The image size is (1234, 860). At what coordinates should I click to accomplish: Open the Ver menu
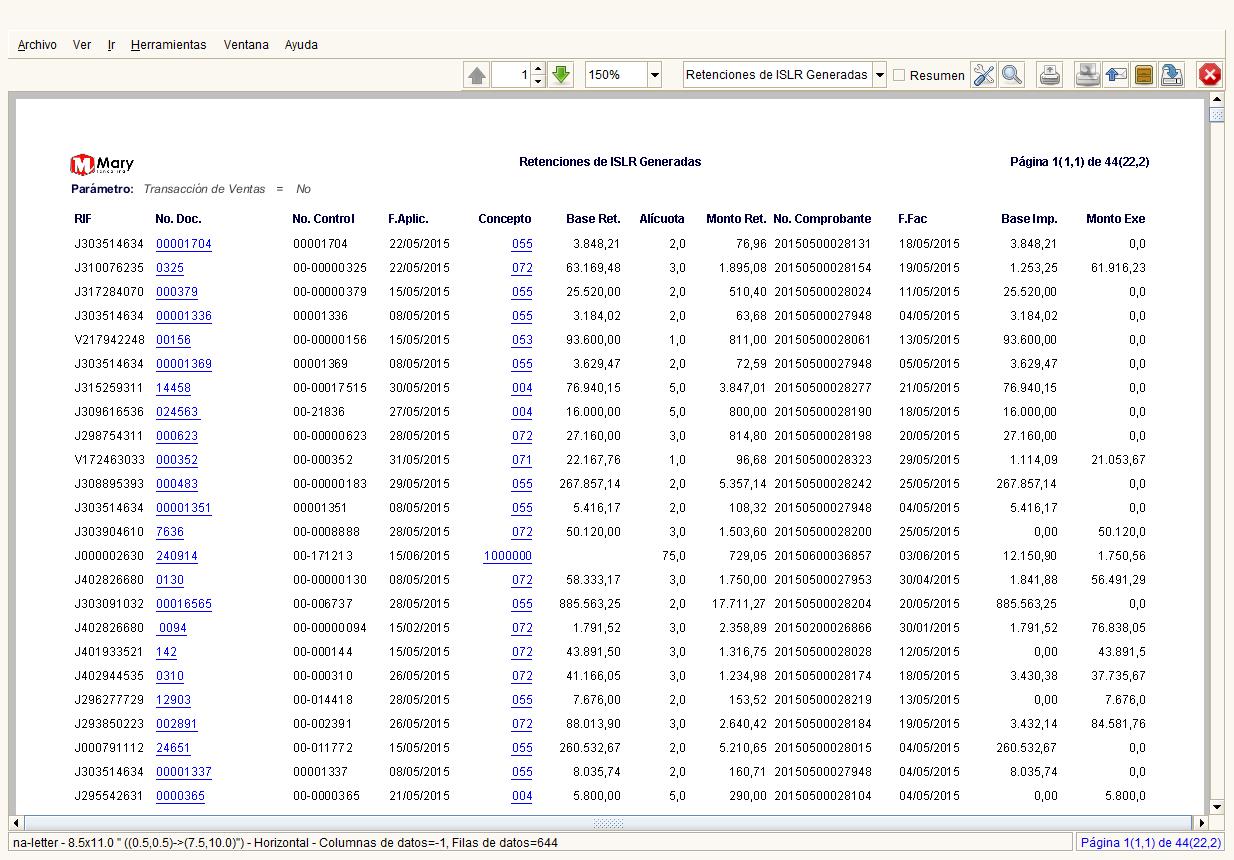coord(82,45)
